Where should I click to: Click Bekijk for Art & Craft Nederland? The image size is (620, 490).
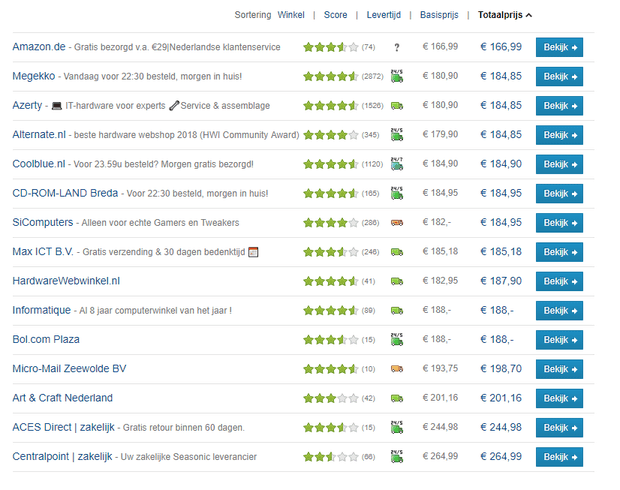(559, 399)
